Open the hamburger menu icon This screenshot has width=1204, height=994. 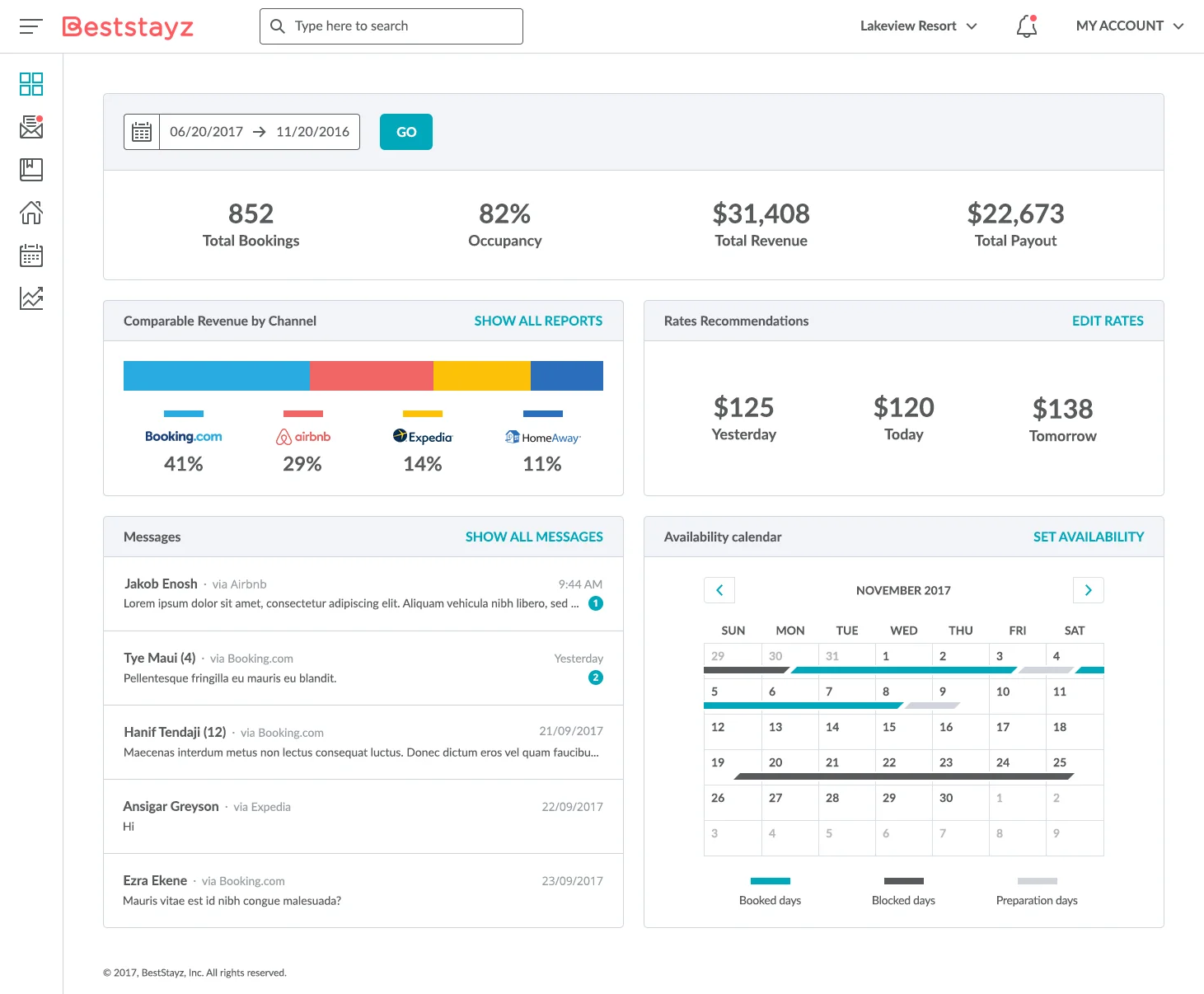click(30, 26)
